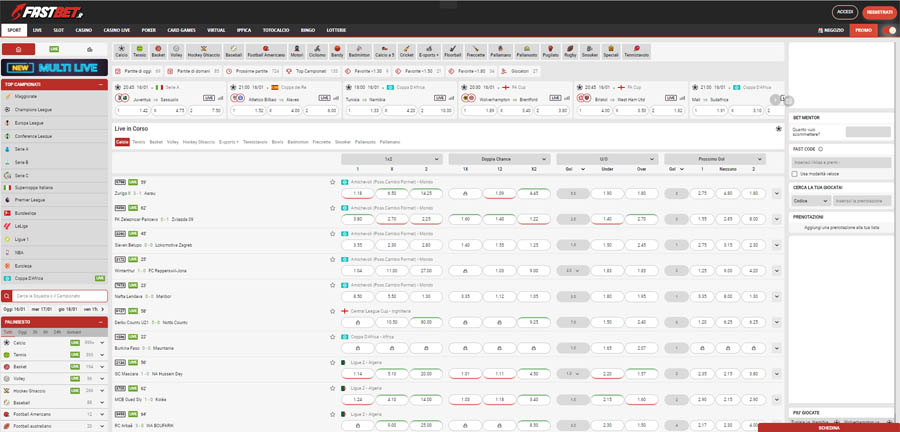Select the Cricket sport icon
900x432 pixels.
point(406,51)
